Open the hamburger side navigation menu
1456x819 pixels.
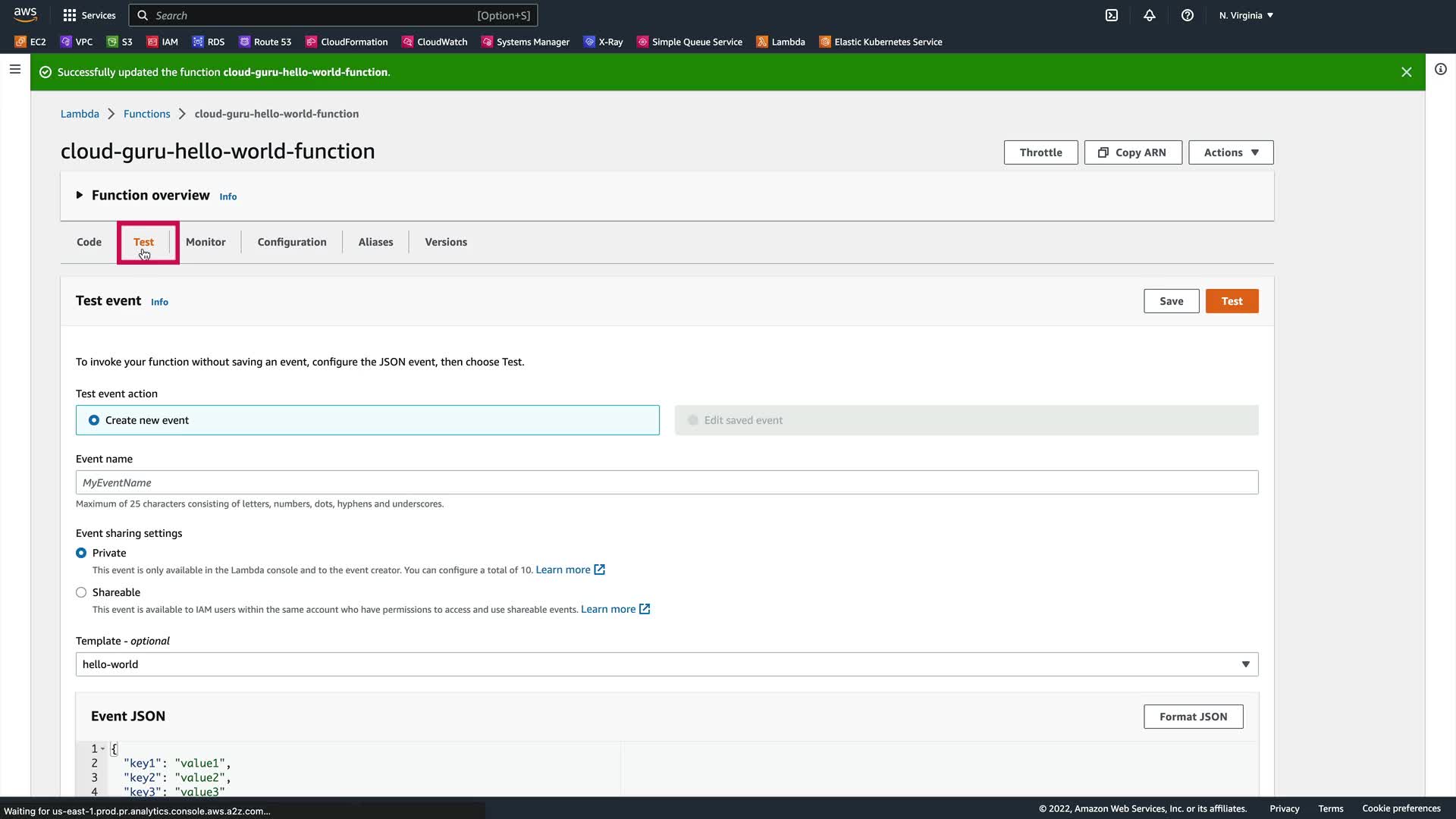click(x=14, y=69)
